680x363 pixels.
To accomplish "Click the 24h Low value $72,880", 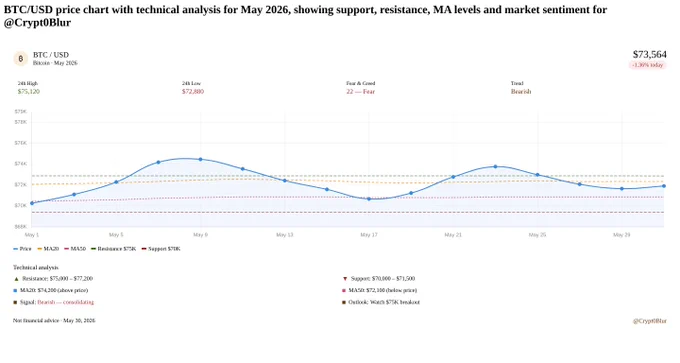I will point(193,92).
